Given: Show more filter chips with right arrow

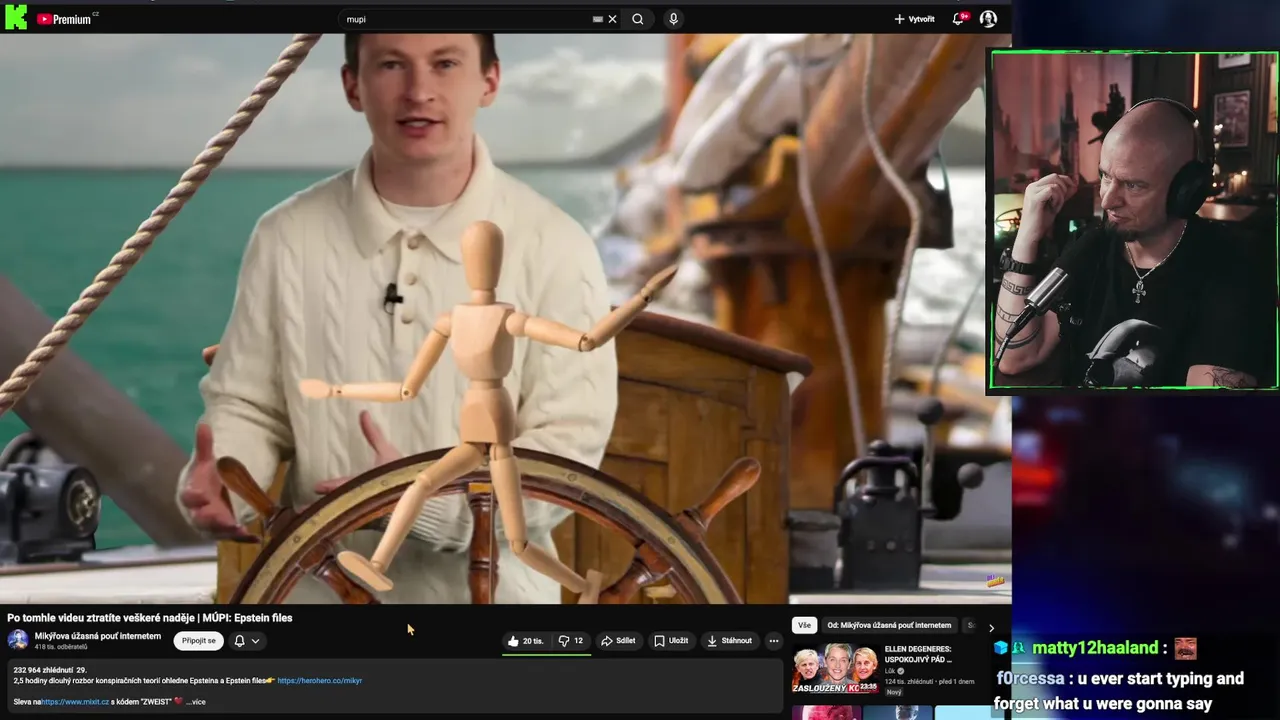Looking at the screenshot, I should coord(991,627).
